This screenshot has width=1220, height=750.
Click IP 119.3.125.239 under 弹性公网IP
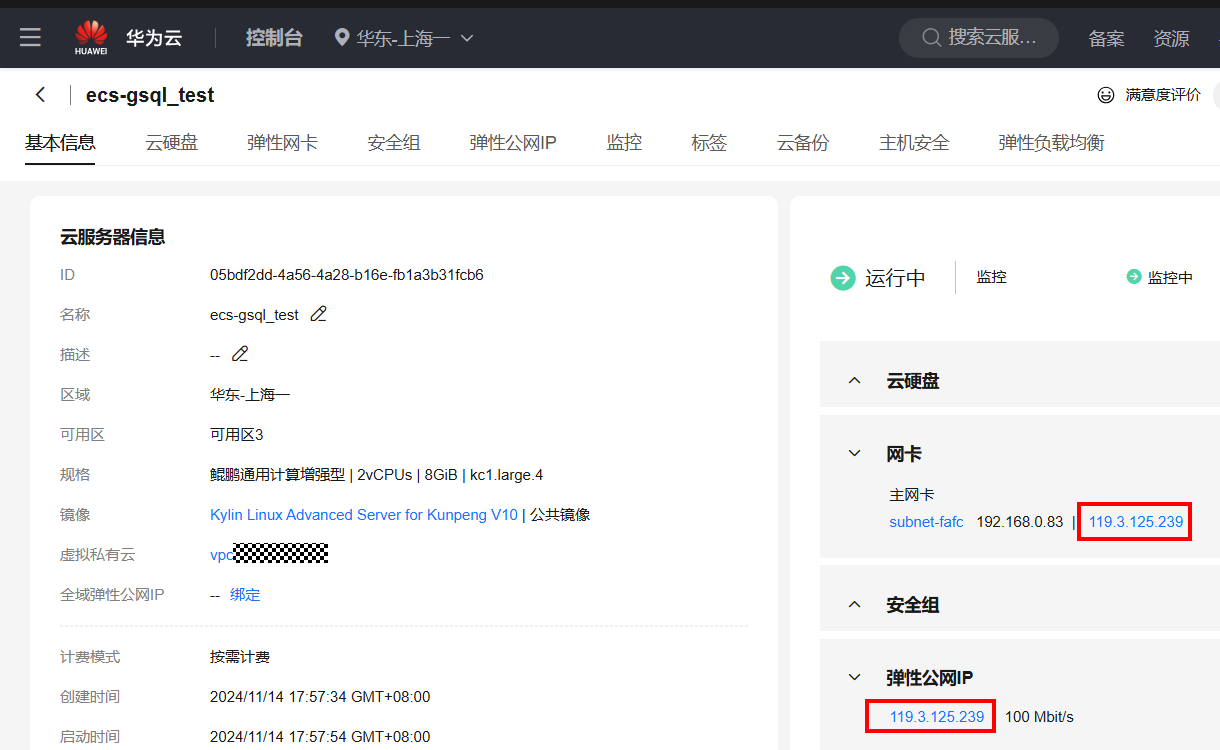[x=937, y=717]
